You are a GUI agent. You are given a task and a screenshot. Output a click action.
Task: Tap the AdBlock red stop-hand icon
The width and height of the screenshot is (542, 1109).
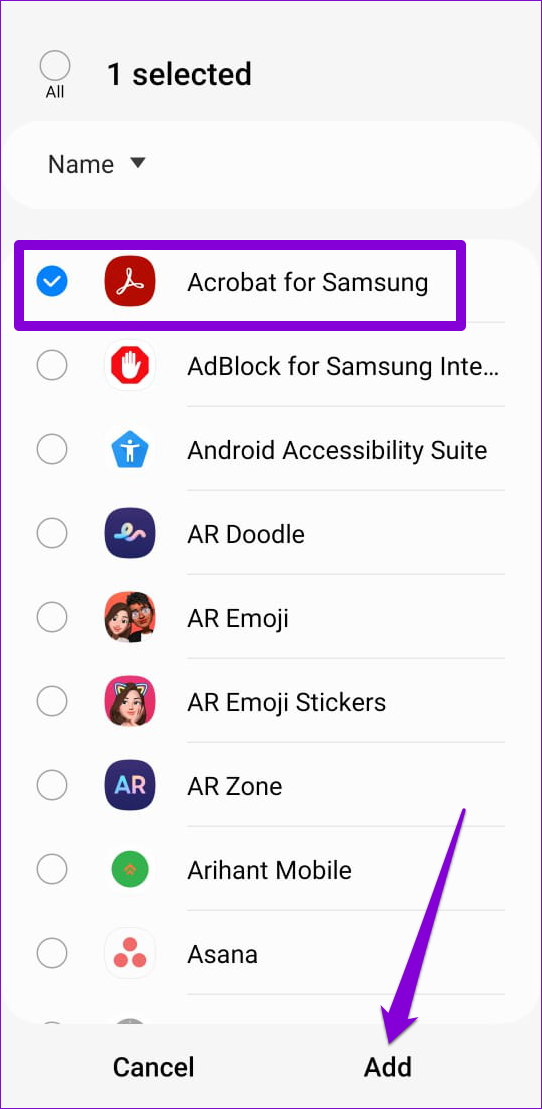(129, 366)
